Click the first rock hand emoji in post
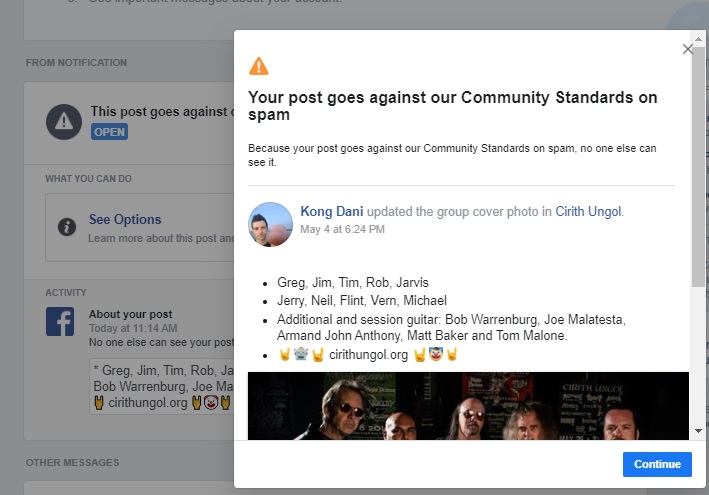Image resolution: width=709 pixels, height=495 pixels. 284,354
